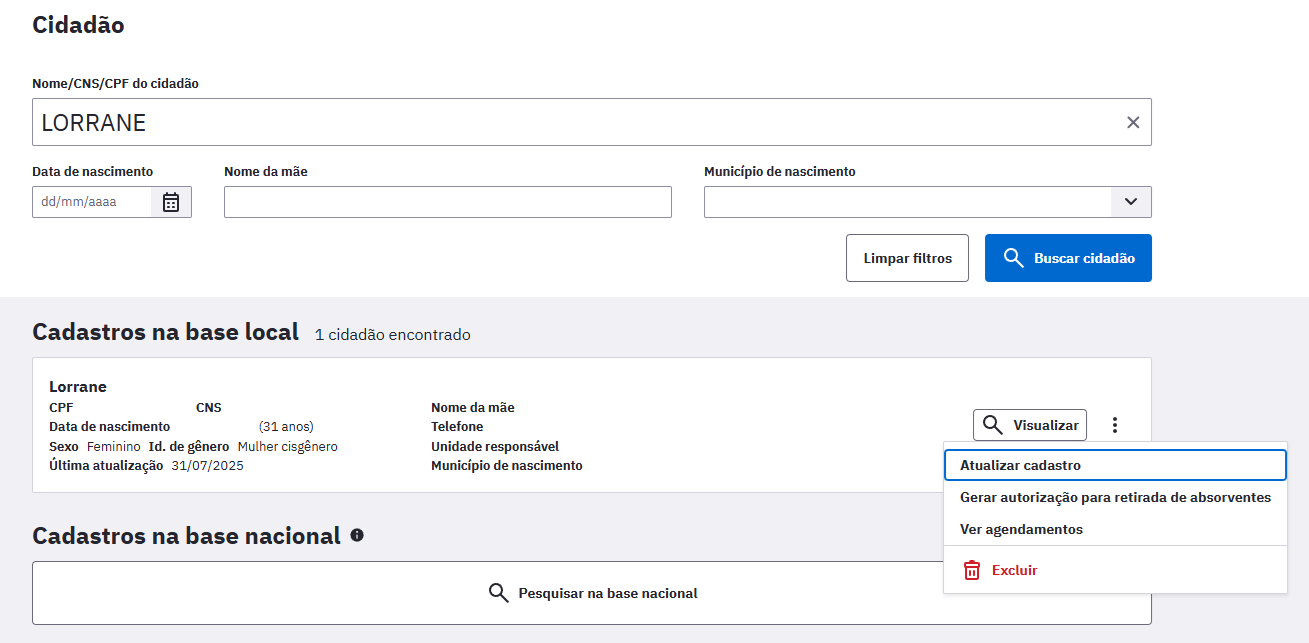Click the three-dot more options icon for Lorrane

1115,425
